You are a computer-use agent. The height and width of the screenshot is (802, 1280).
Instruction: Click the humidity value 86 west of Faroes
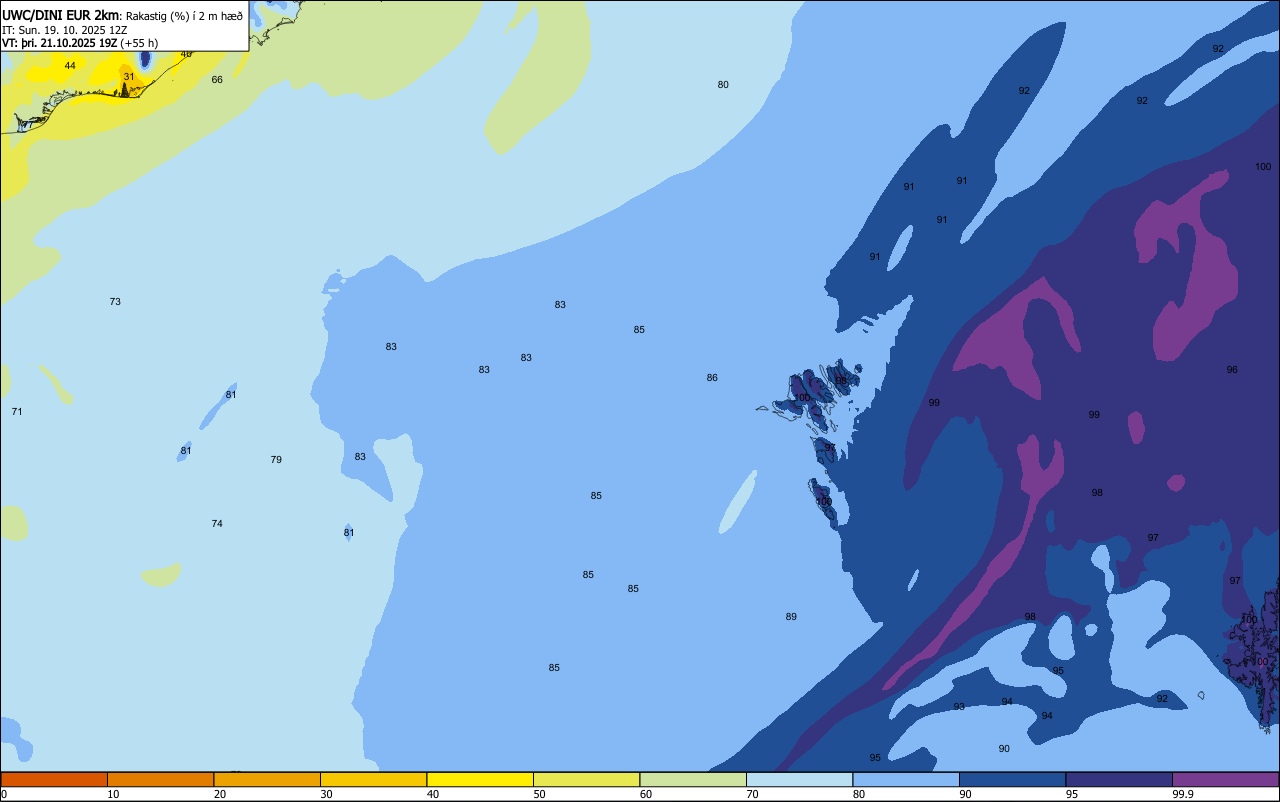pyautogui.click(x=712, y=378)
